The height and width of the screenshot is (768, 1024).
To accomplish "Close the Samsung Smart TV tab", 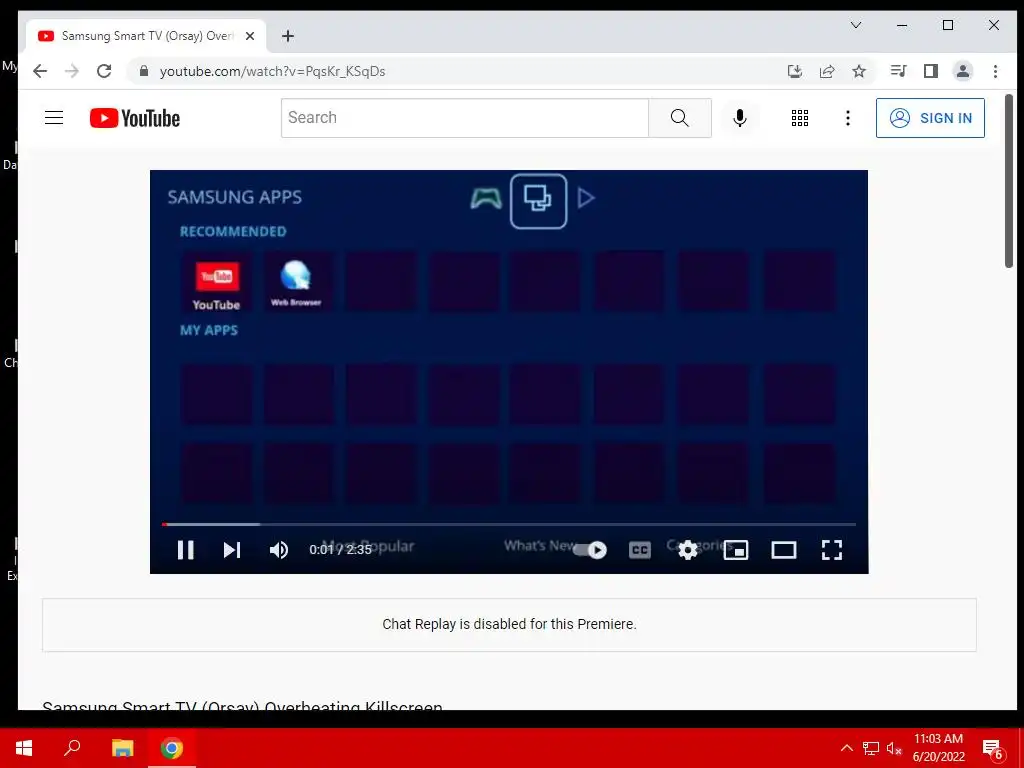I will 249,36.
